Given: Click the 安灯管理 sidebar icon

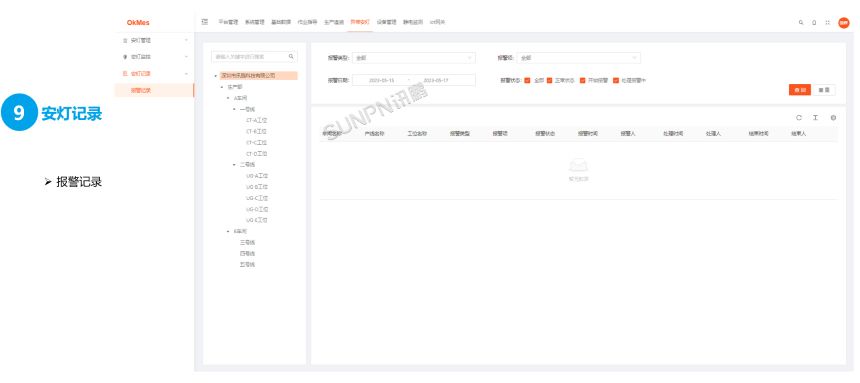Looking at the screenshot, I should 125,40.
